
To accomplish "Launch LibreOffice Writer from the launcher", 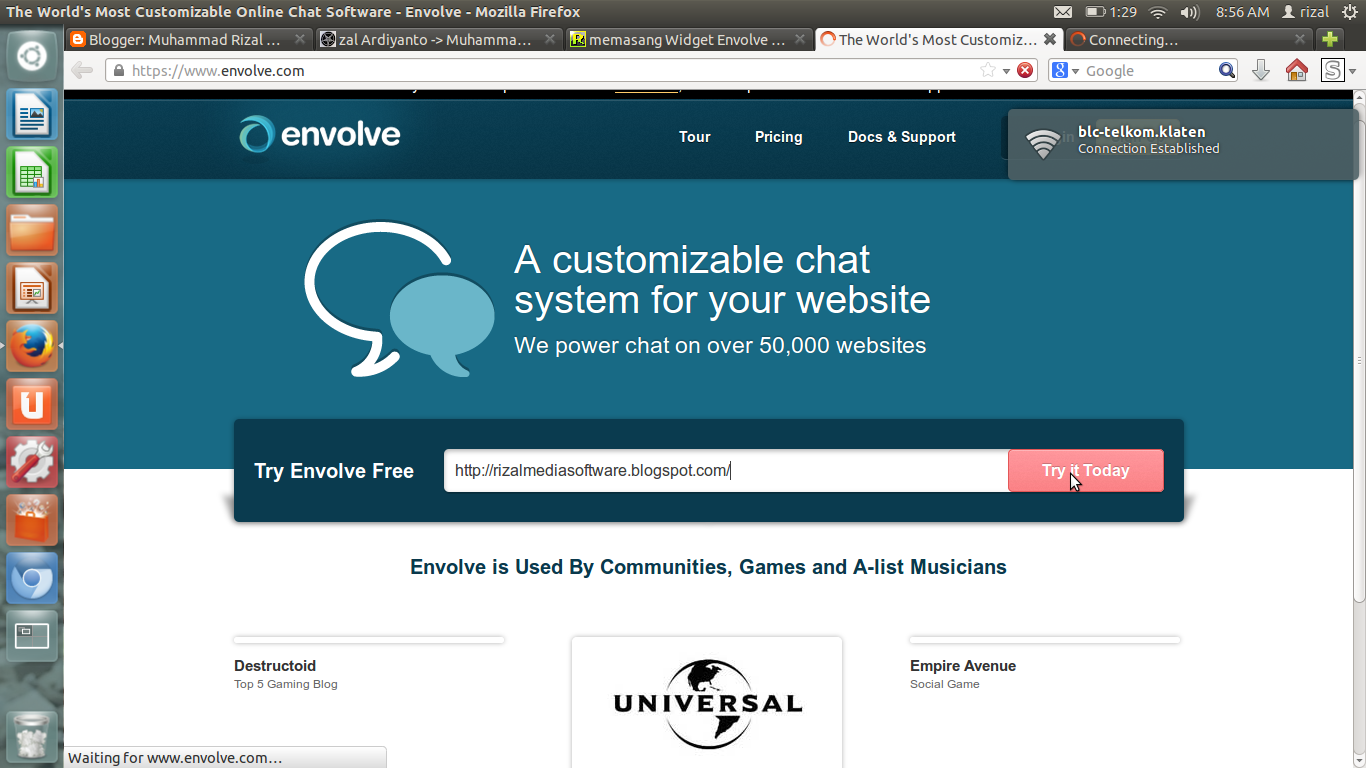I will tap(32, 114).
